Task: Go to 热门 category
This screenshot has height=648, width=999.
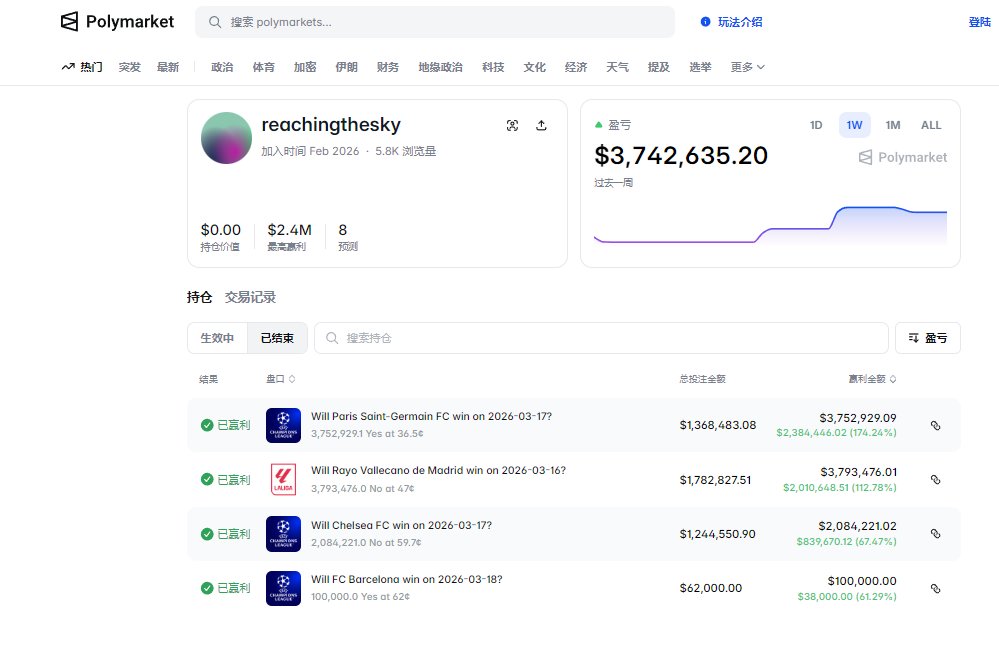Action: coord(82,67)
